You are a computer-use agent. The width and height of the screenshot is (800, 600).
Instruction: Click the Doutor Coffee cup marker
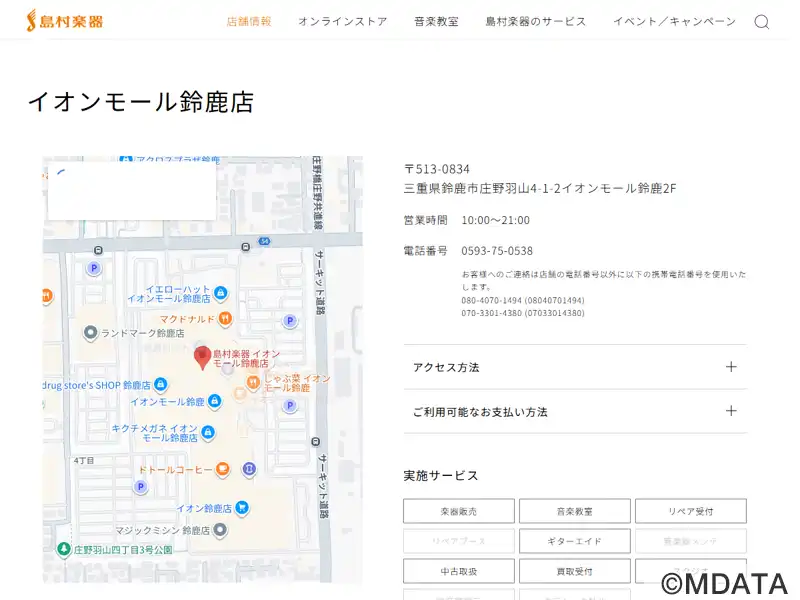tap(222, 469)
